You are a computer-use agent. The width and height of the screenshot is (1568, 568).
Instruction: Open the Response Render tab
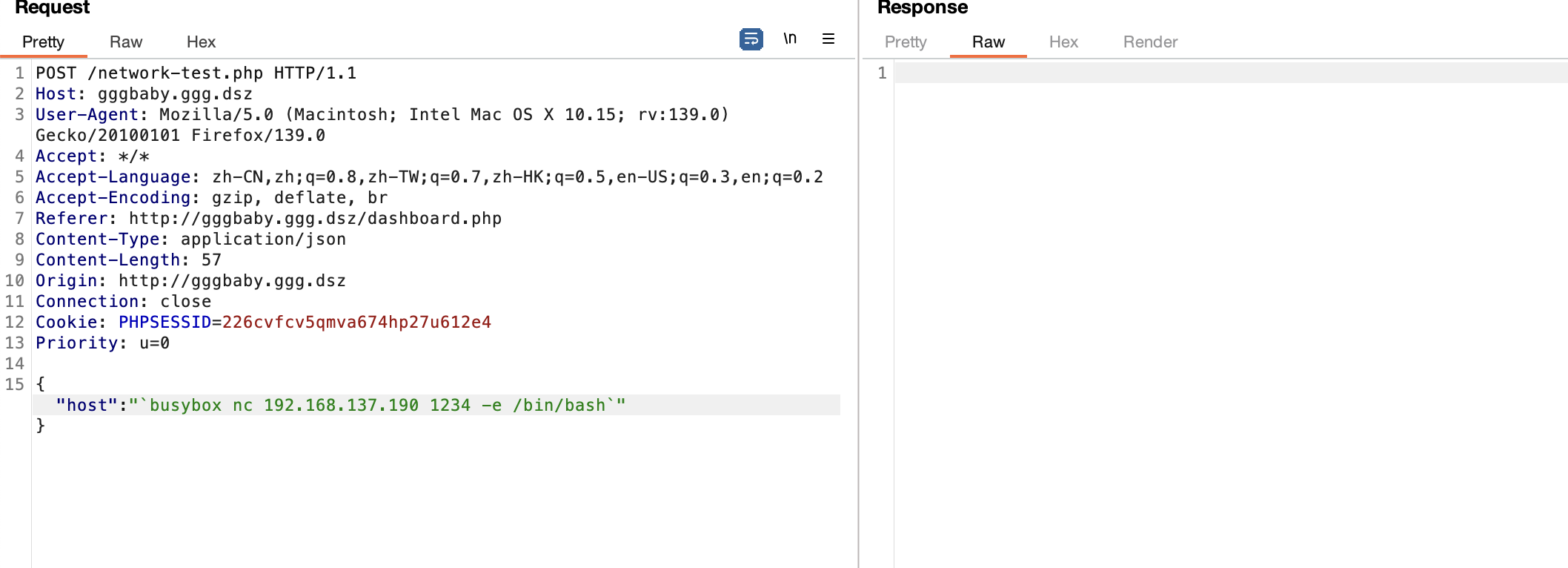coord(1150,42)
